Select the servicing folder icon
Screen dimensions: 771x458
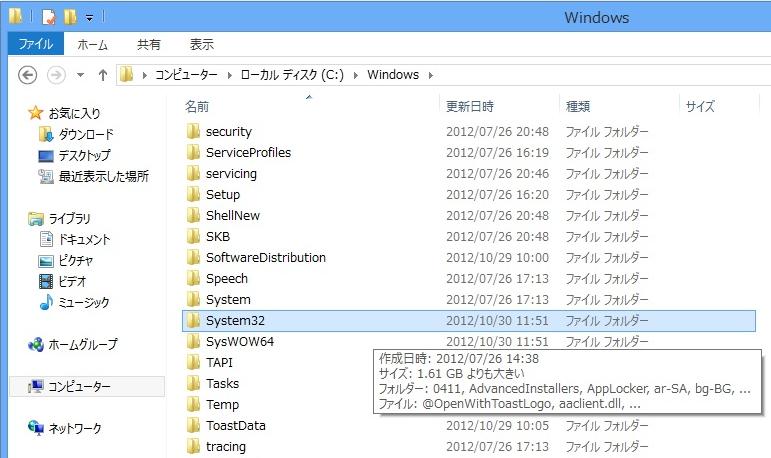(193, 173)
